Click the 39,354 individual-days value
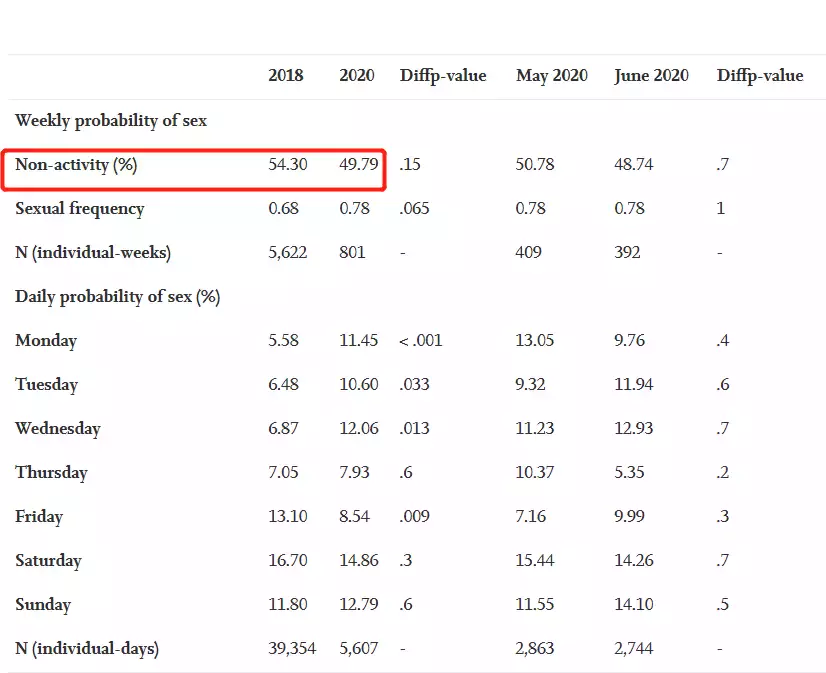The image size is (826, 673). [292, 649]
